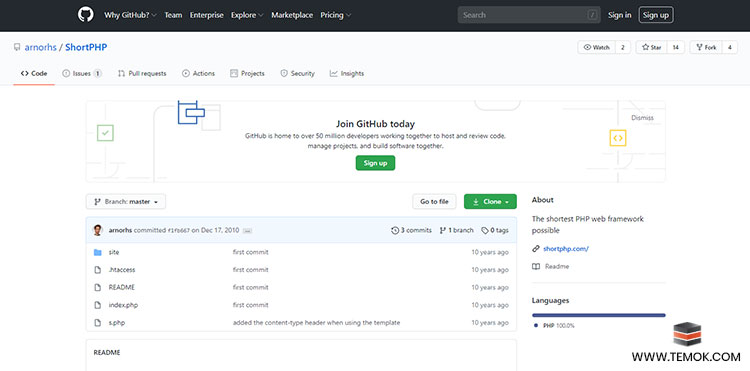The width and height of the screenshot is (750, 371).
Task: Open the green Clone dropdown
Action: tap(490, 202)
